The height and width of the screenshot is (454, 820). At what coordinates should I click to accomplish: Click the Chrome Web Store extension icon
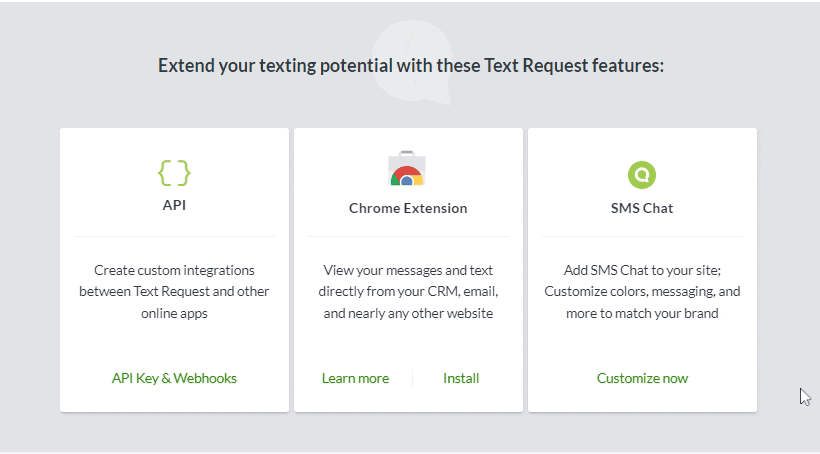tap(407, 169)
